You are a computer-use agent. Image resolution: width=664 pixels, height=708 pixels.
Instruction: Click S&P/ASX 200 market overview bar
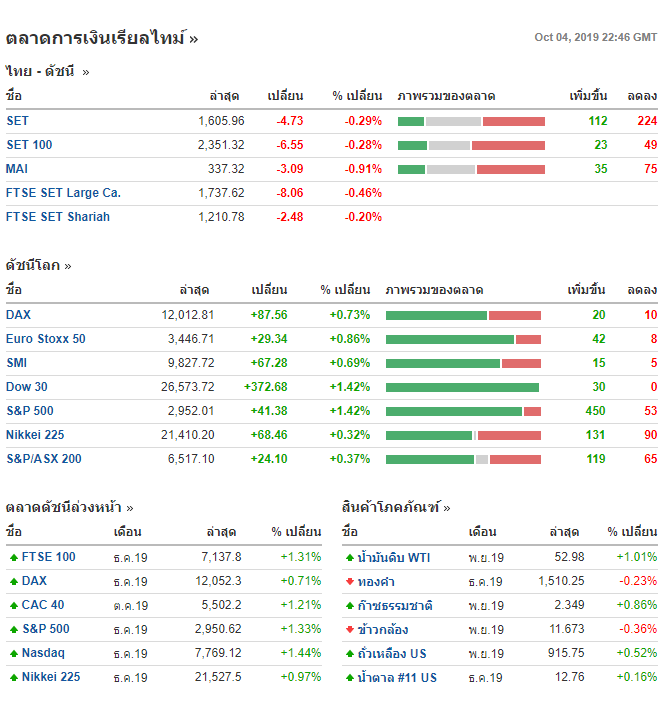[x=464, y=459]
